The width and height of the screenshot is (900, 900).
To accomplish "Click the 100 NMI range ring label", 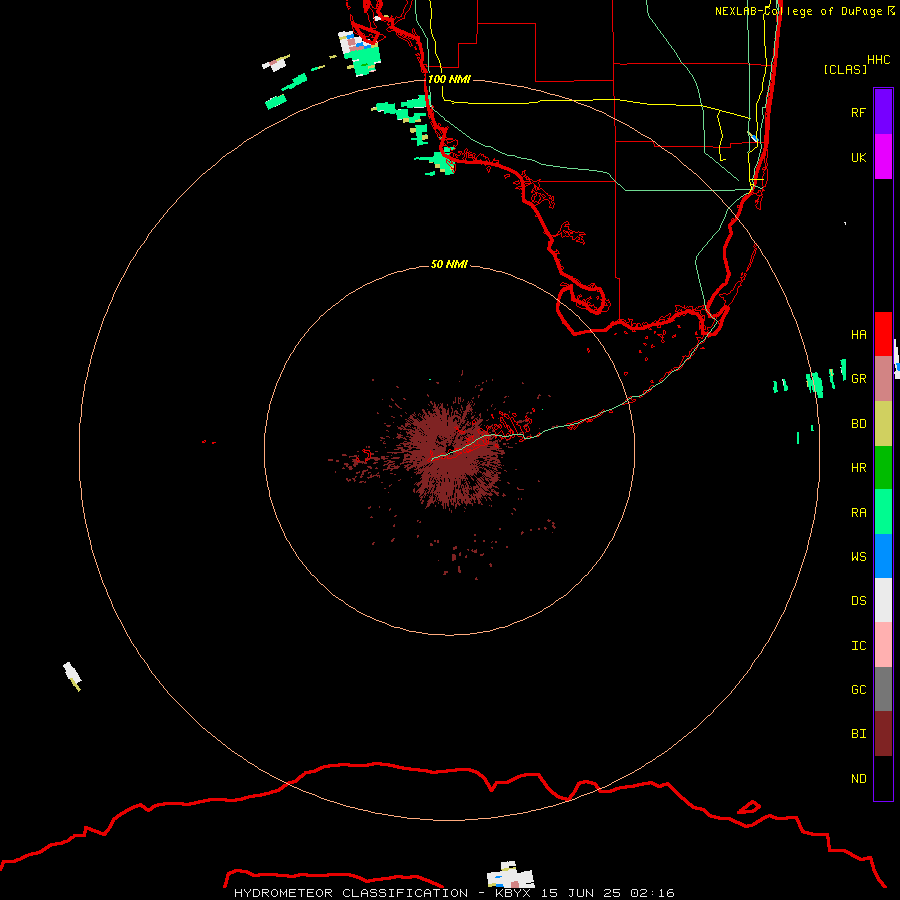I will (449, 79).
